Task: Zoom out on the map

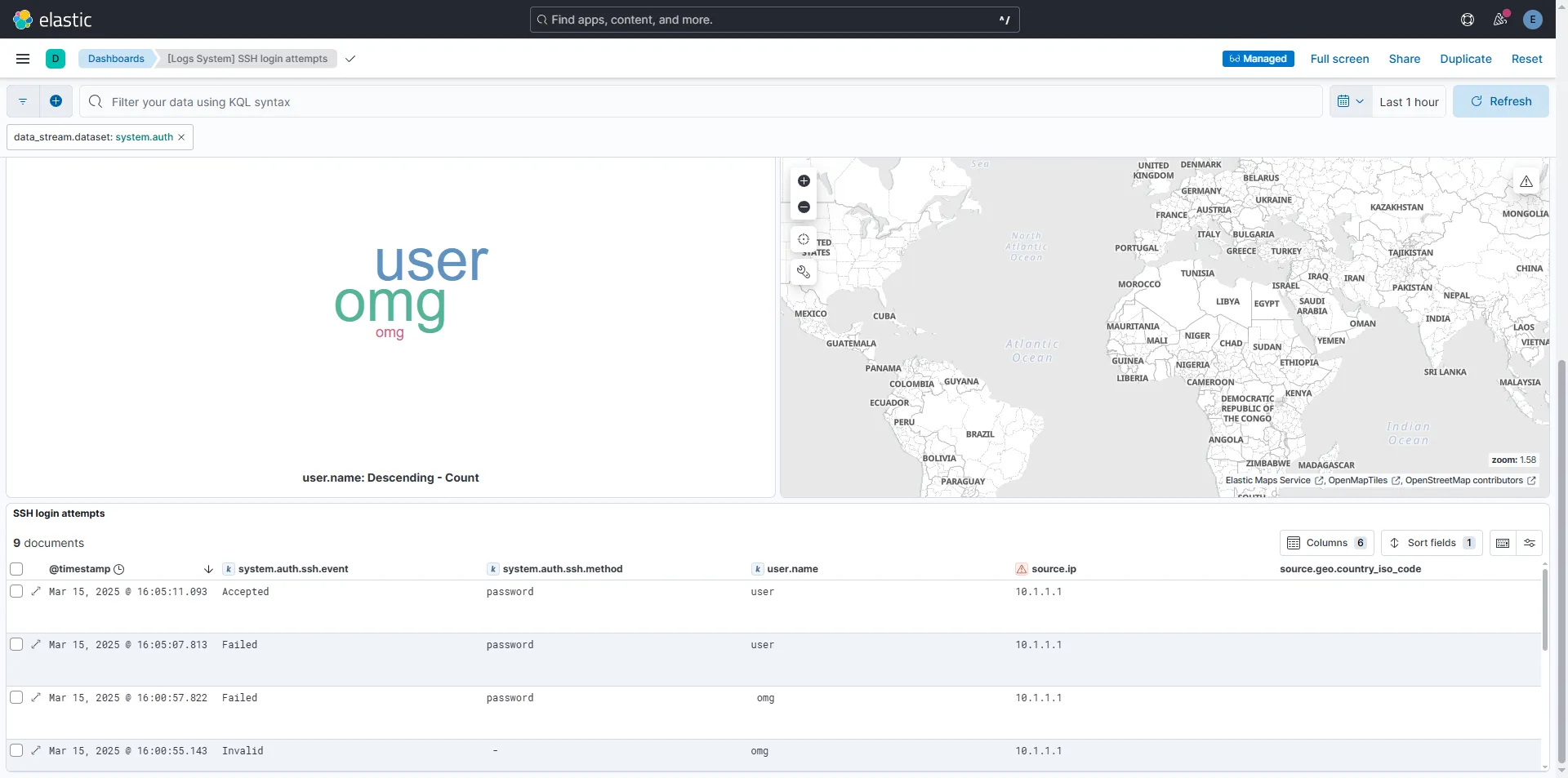Action: (804, 207)
